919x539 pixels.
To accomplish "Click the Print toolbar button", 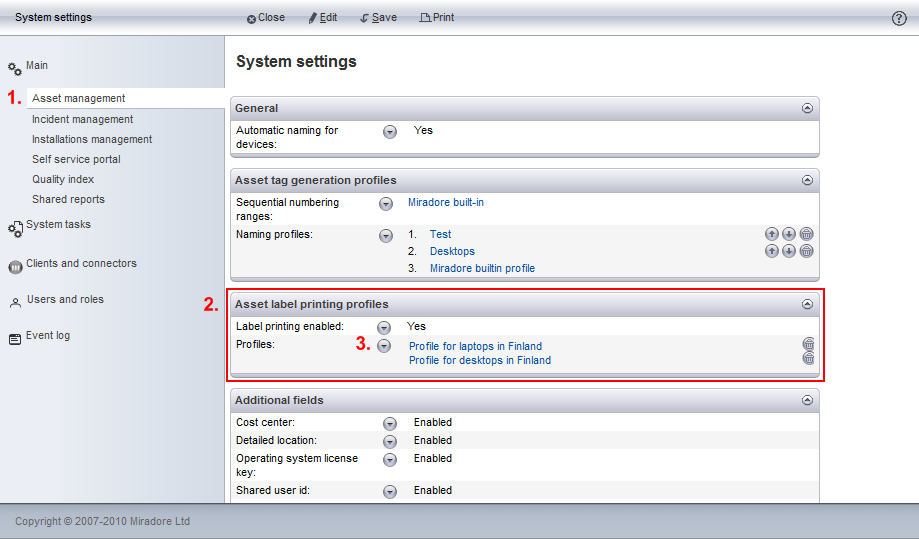I will [x=437, y=18].
